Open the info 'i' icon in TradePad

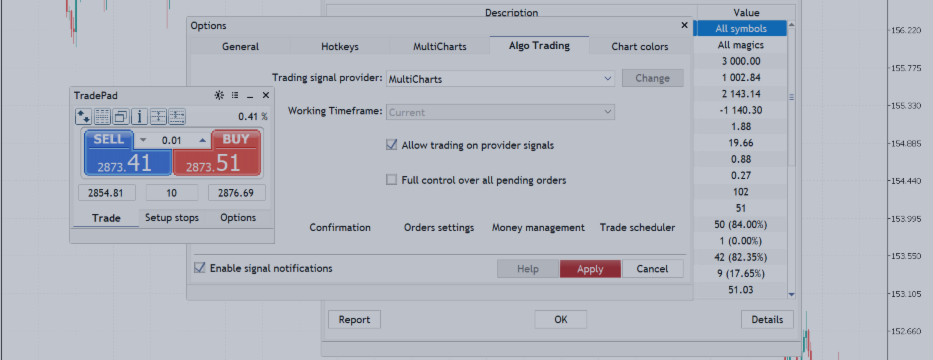139,117
